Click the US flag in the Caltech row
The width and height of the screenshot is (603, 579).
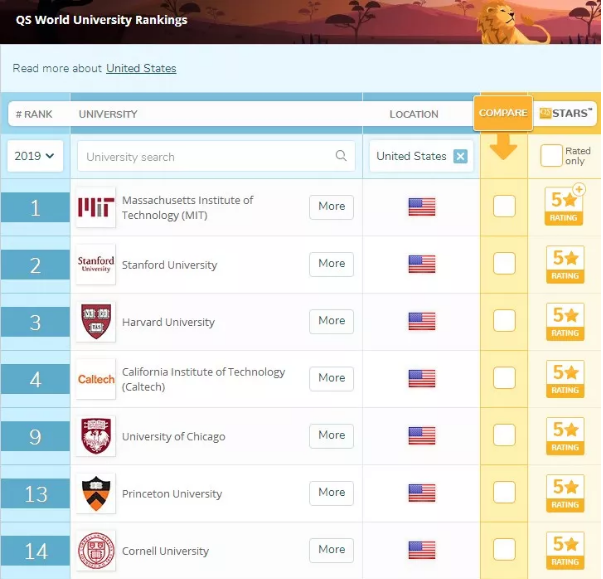click(x=422, y=379)
